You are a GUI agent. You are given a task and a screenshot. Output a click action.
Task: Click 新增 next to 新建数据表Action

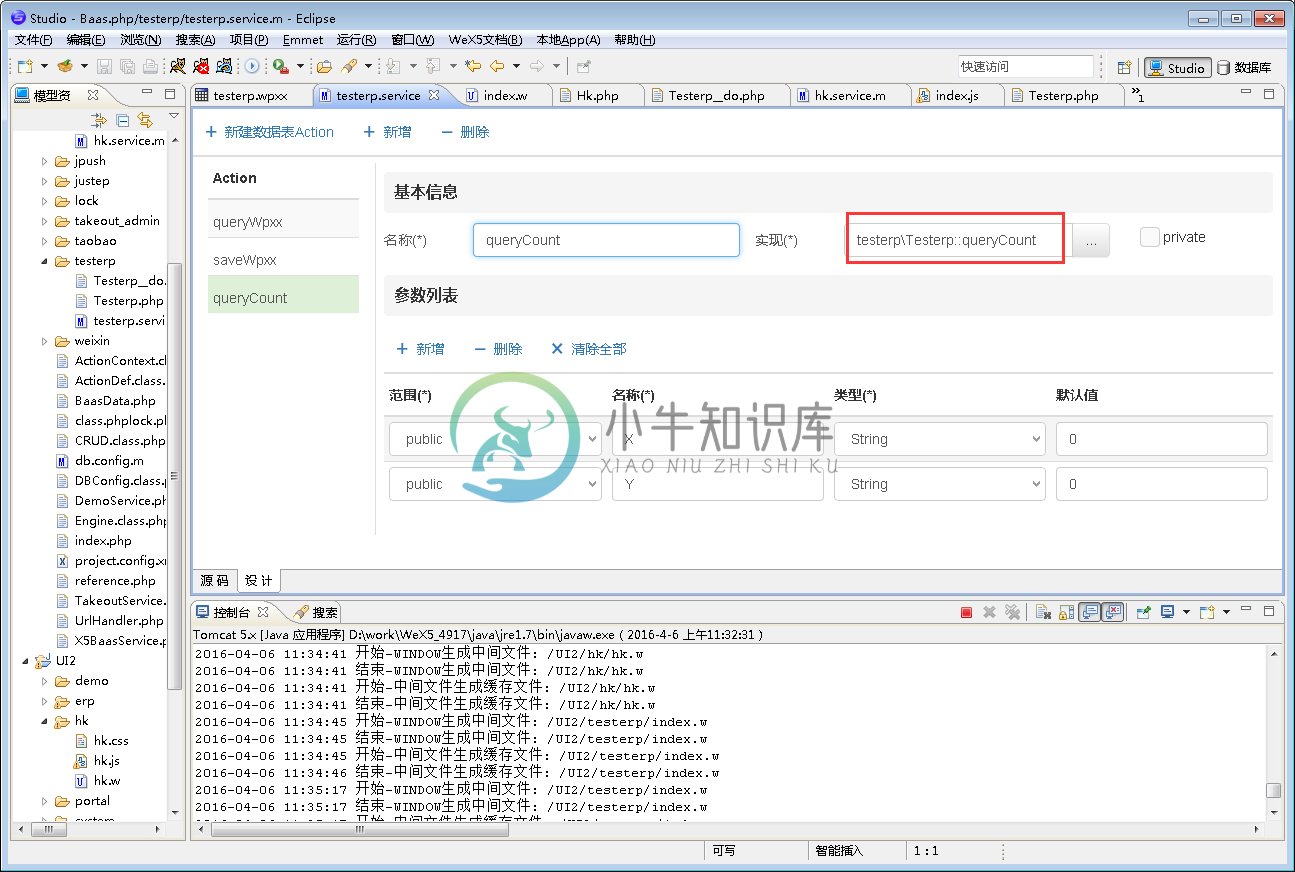point(387,132)
